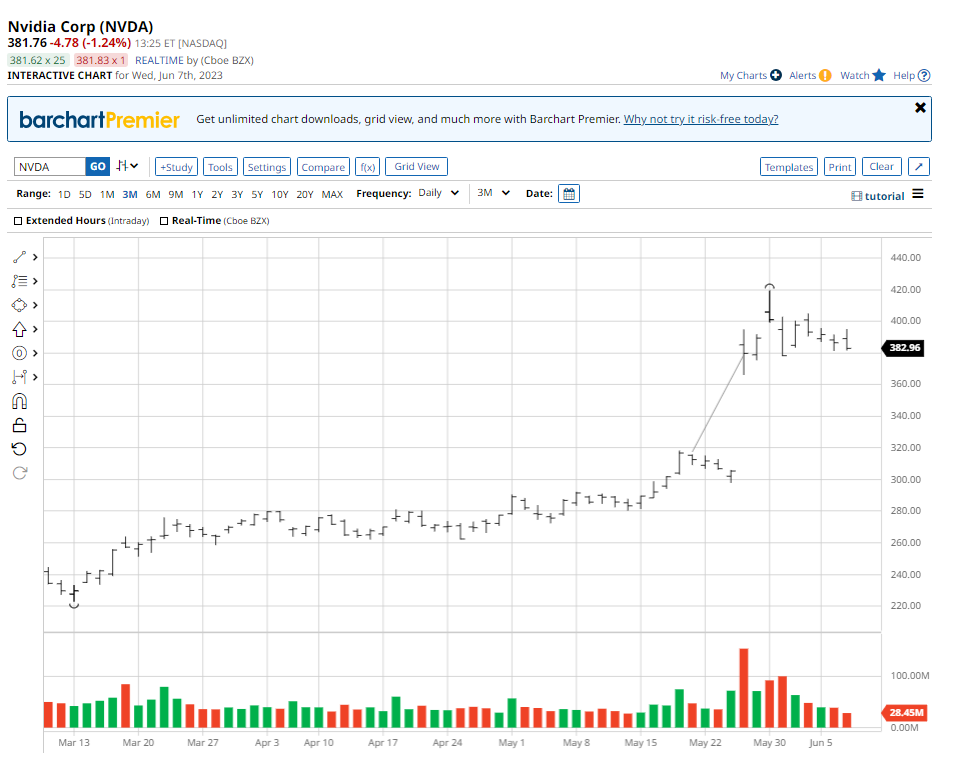Click the Alerts exclamation icon
The image size is (964, 772).
[x=825, y=75]
